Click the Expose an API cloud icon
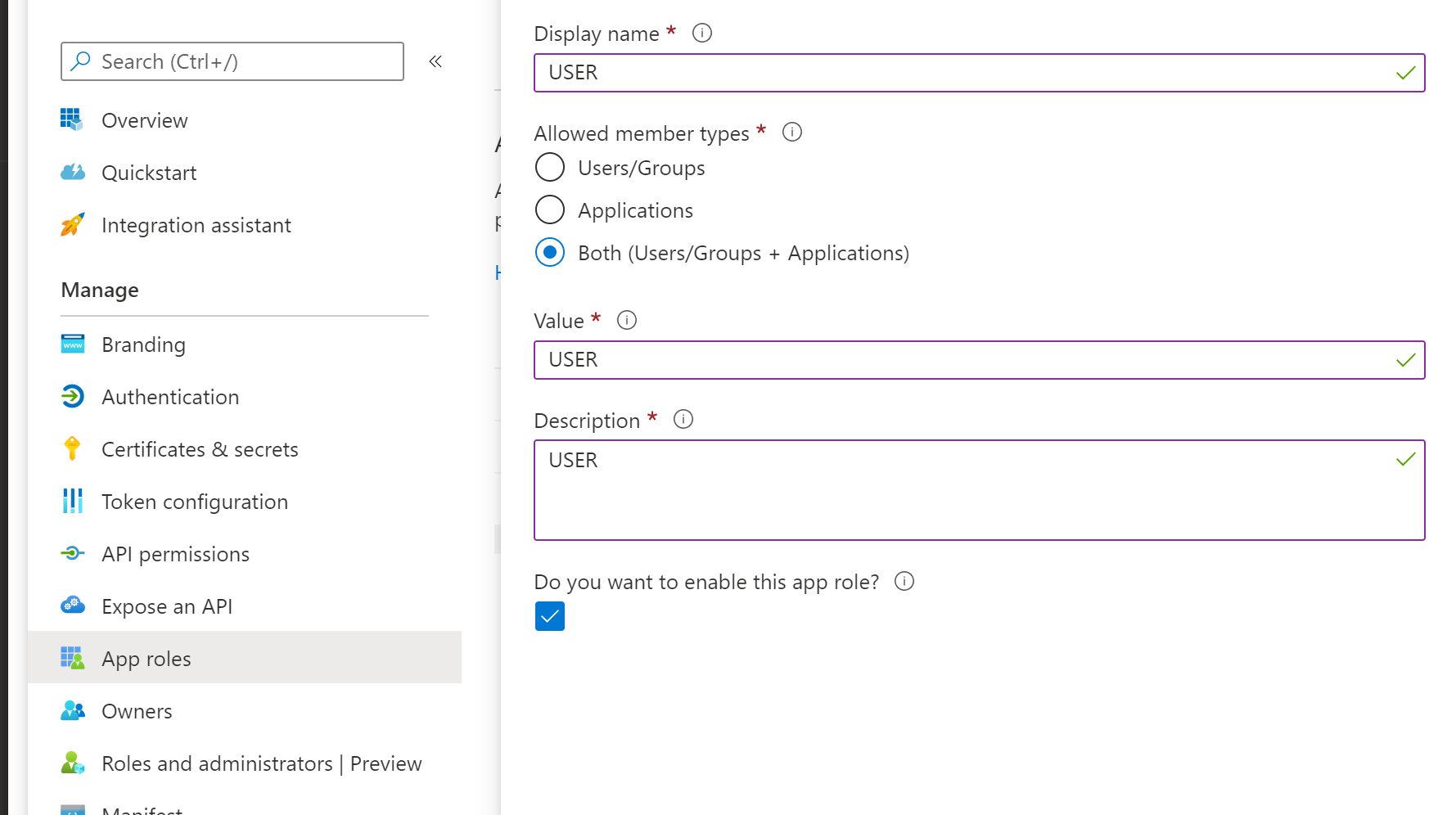 click(x=72, y=606)
